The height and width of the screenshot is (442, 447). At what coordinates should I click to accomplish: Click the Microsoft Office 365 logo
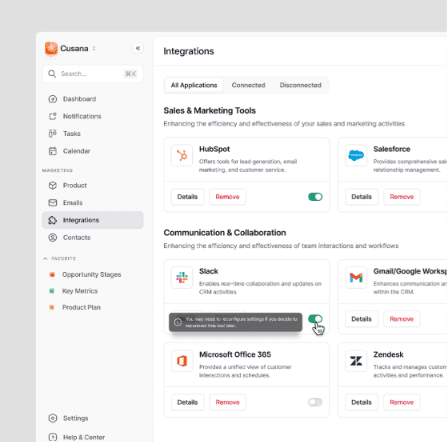point(182,361)
